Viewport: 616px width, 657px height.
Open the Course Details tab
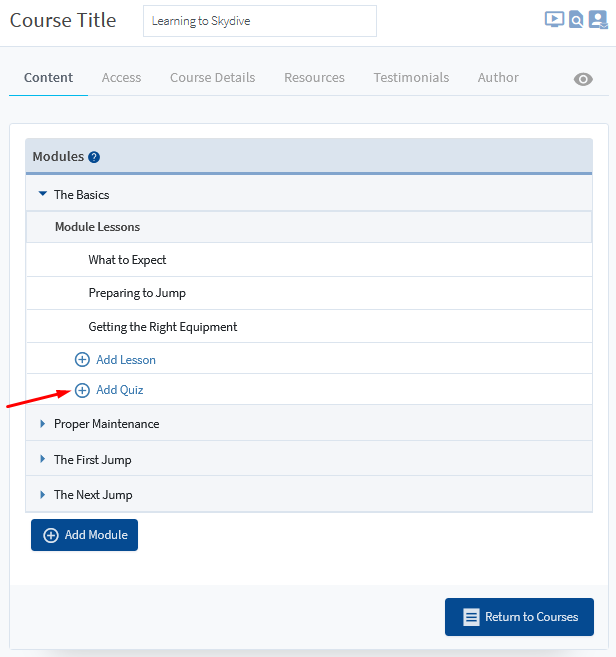[212, 77]
